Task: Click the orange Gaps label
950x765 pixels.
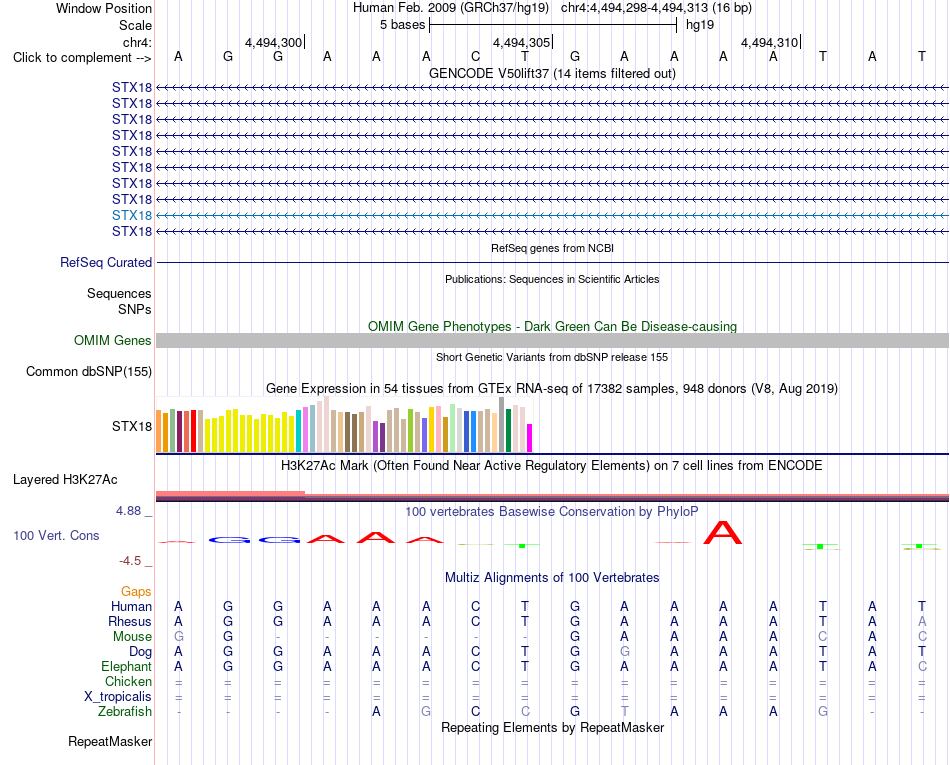Action: pos(136,592)
